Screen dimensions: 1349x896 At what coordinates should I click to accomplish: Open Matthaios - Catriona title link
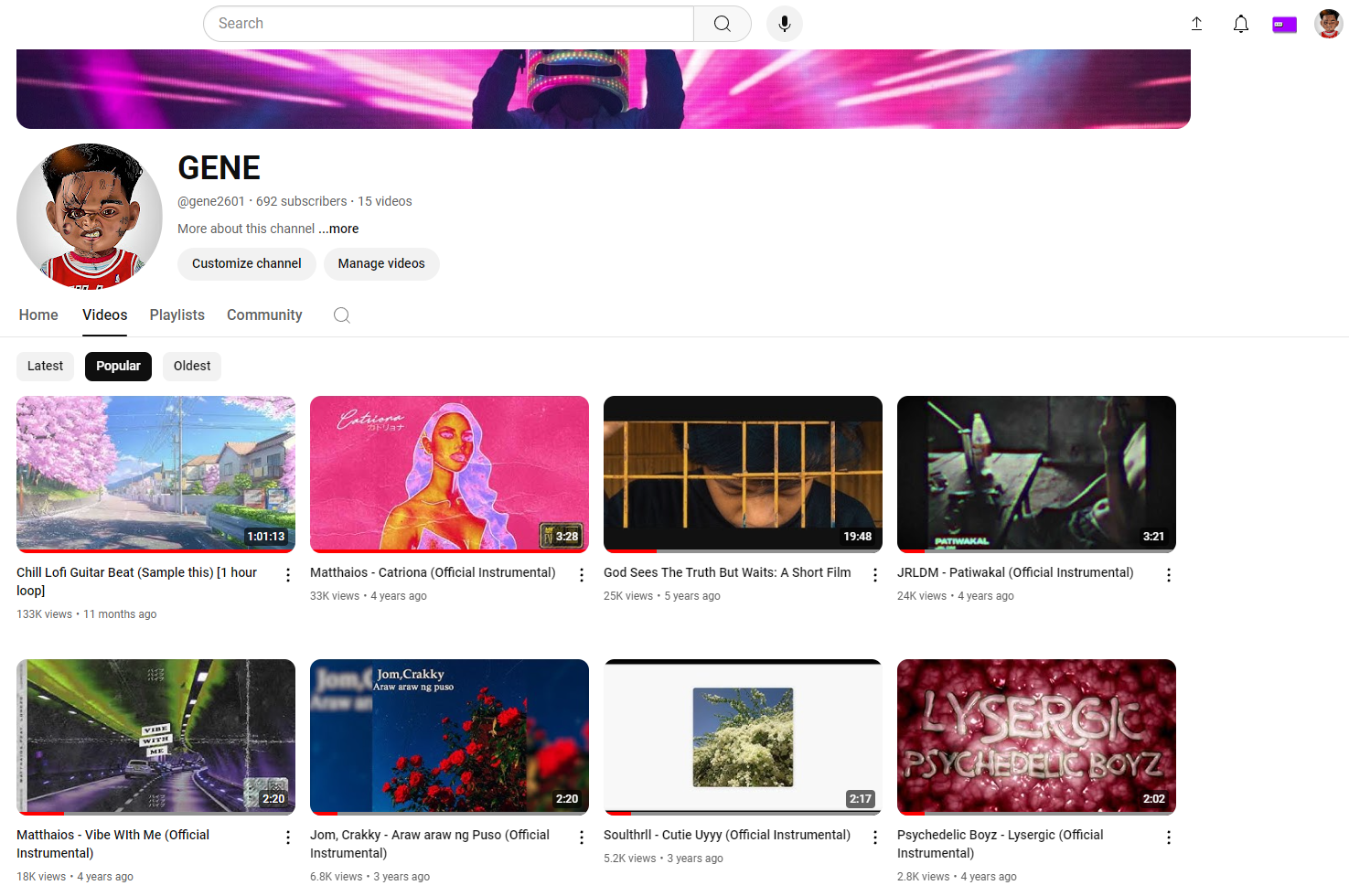433,573
